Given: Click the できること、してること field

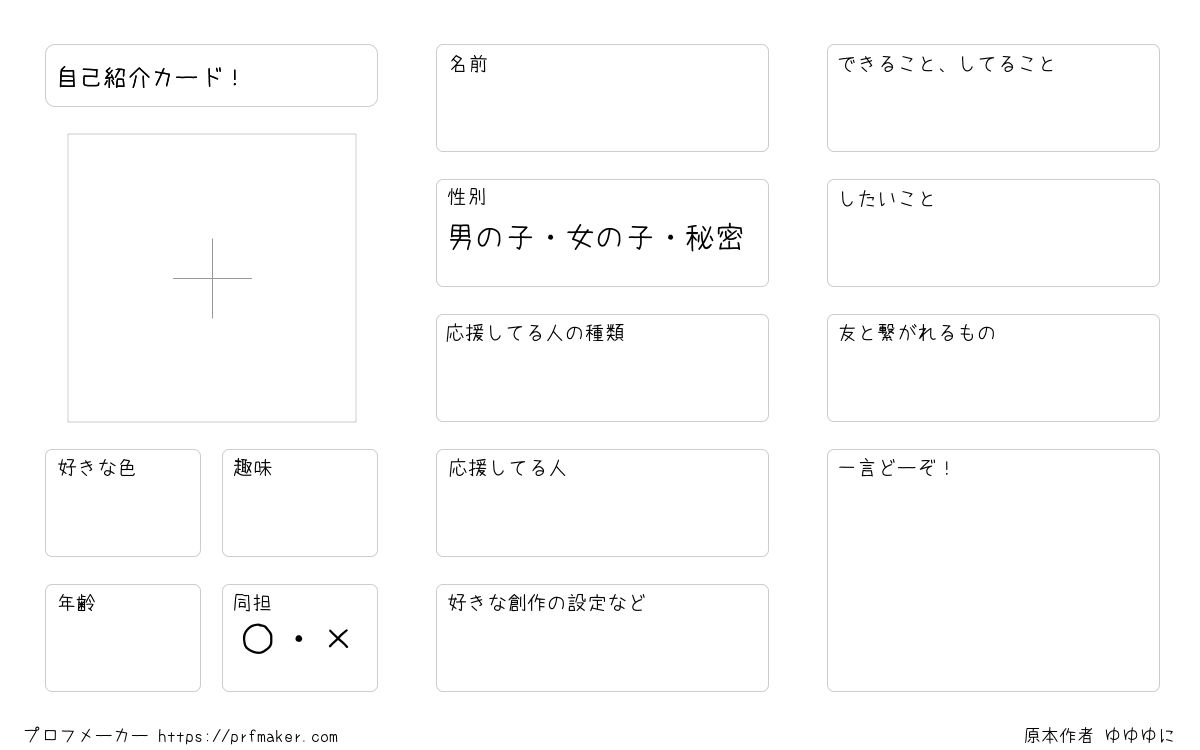Looking at the screenshot, I should coord(993,98).
